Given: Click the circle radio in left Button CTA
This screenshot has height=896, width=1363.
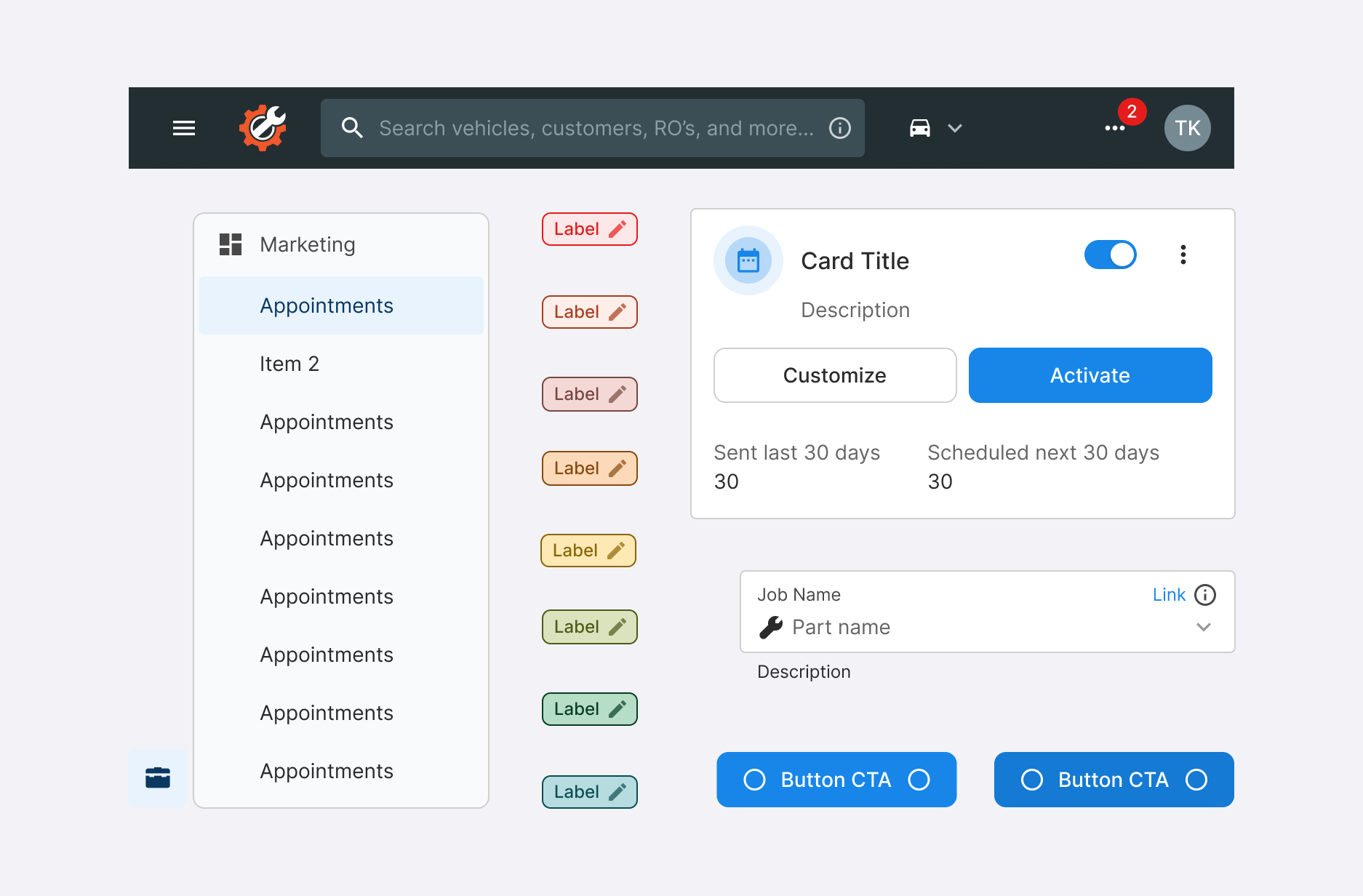Looking at the screenshot, I should [x=756, y=779].
